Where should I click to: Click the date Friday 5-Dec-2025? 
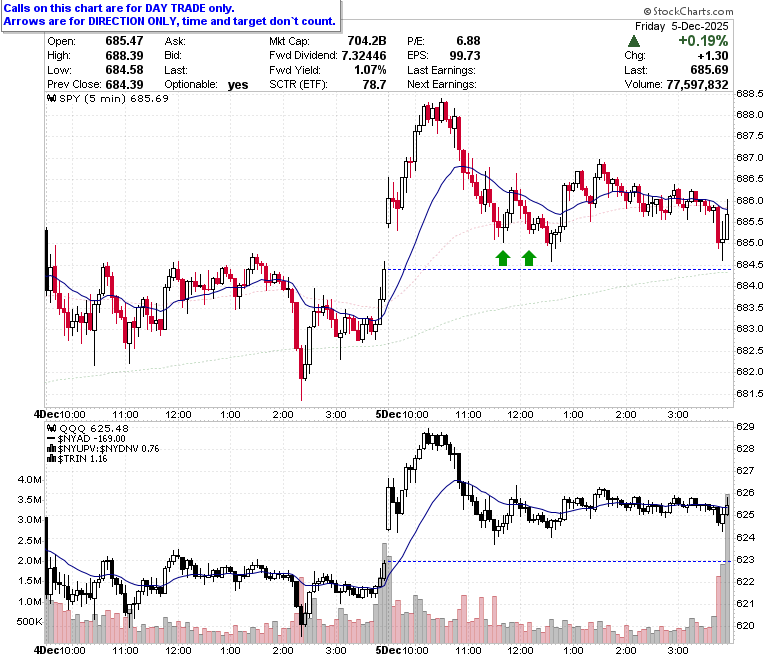click(682, 26)
